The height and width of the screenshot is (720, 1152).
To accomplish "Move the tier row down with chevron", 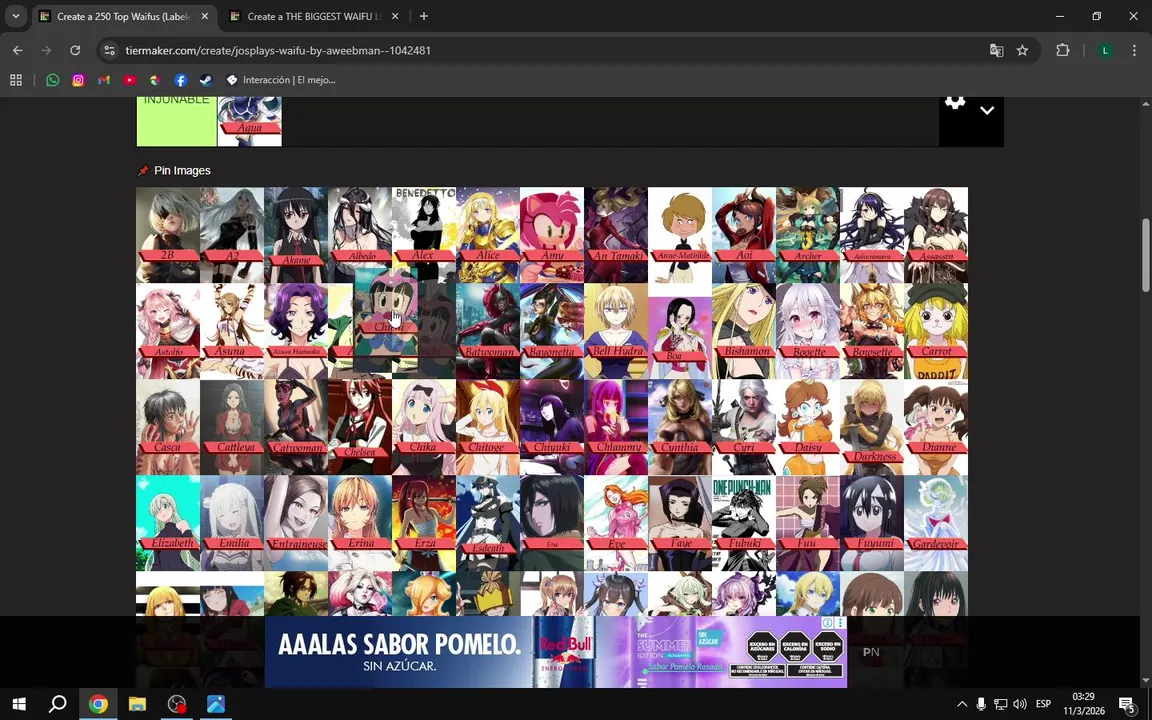I will coord(987,110).
